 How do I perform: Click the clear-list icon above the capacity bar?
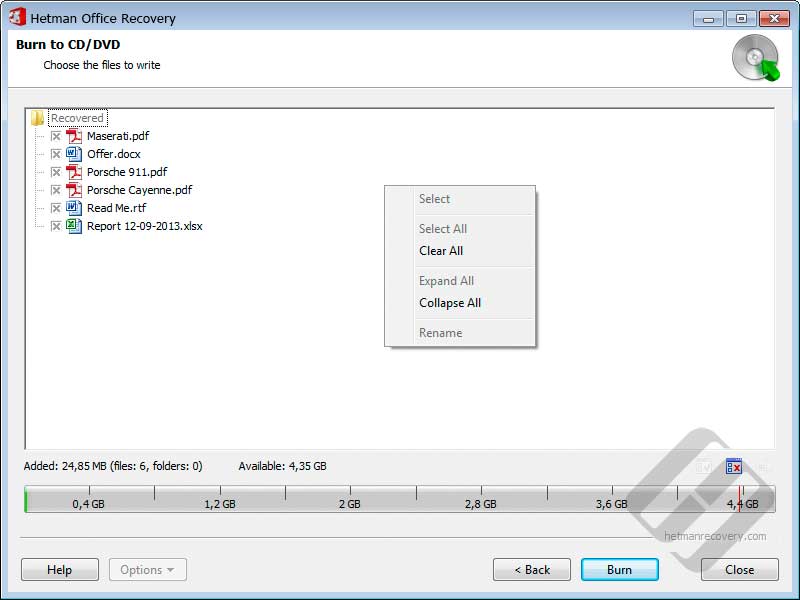pos(734,466)
